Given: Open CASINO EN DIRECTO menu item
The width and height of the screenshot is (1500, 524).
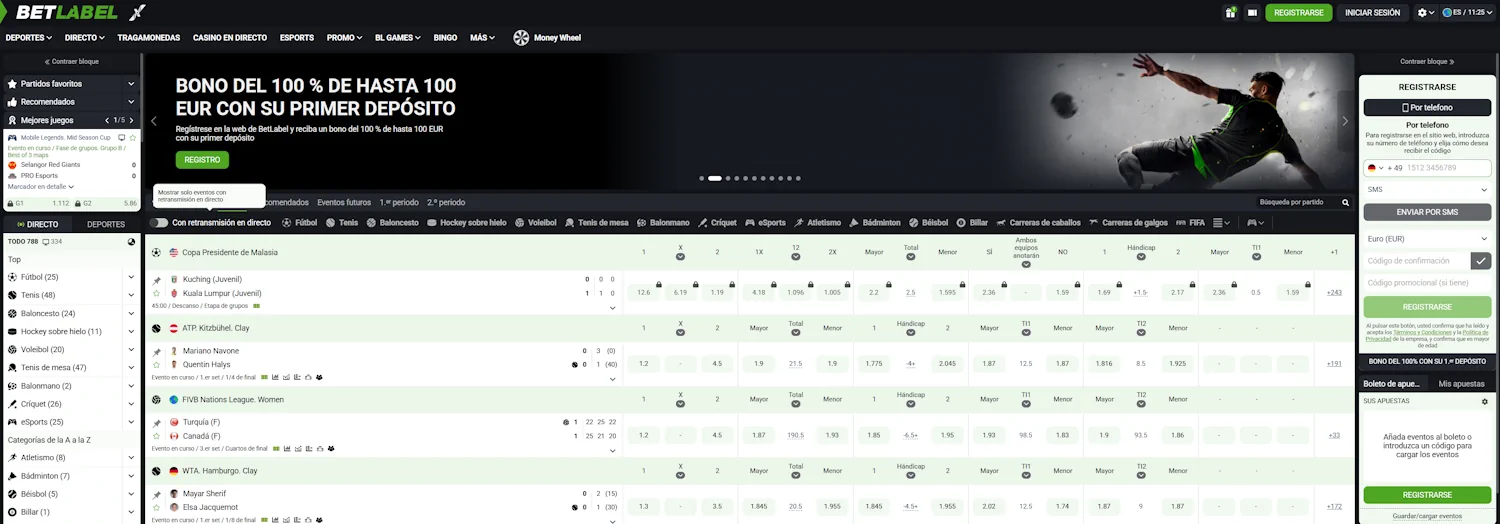Looking at the screenshot, I should pos(230,38).
